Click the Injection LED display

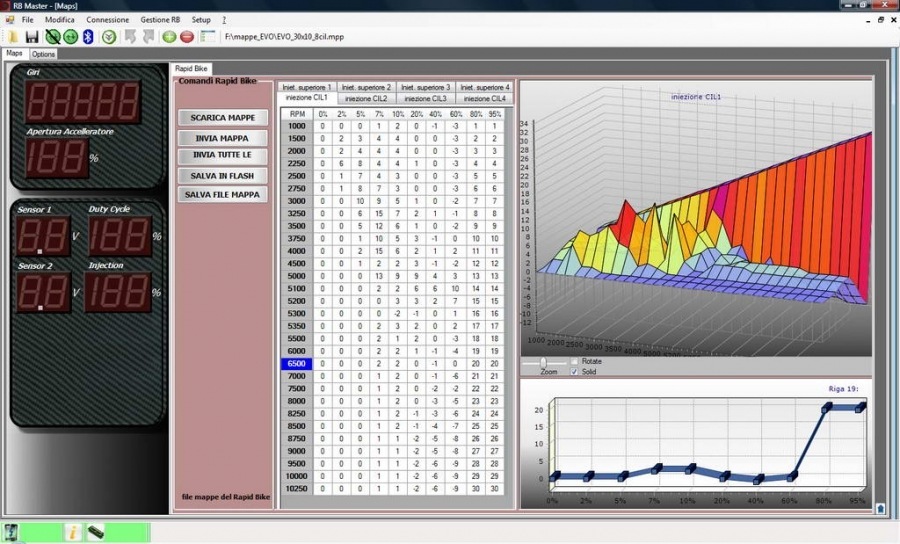[118, 292]
